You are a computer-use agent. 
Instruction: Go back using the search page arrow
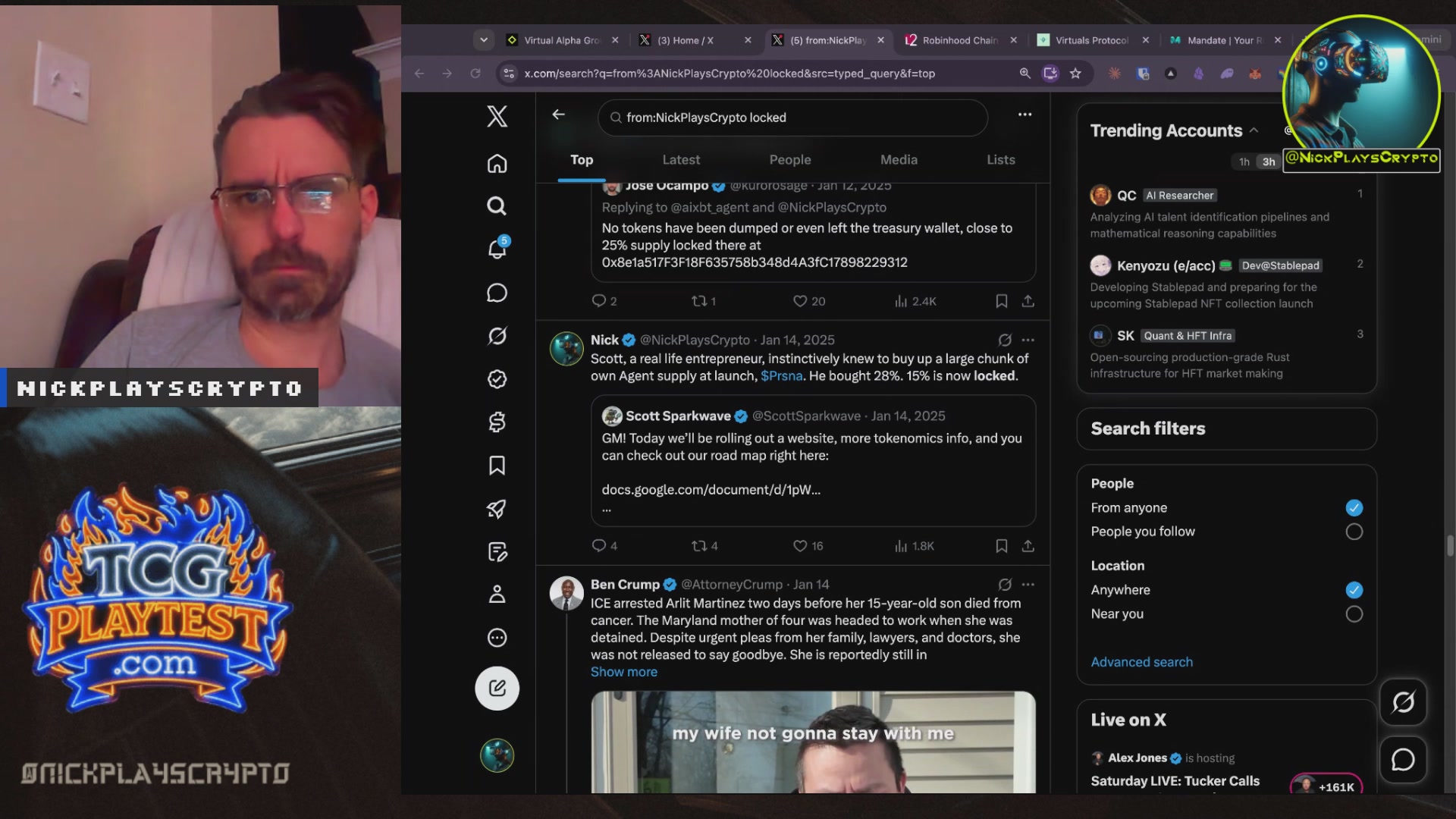click(x=559, y=115)
